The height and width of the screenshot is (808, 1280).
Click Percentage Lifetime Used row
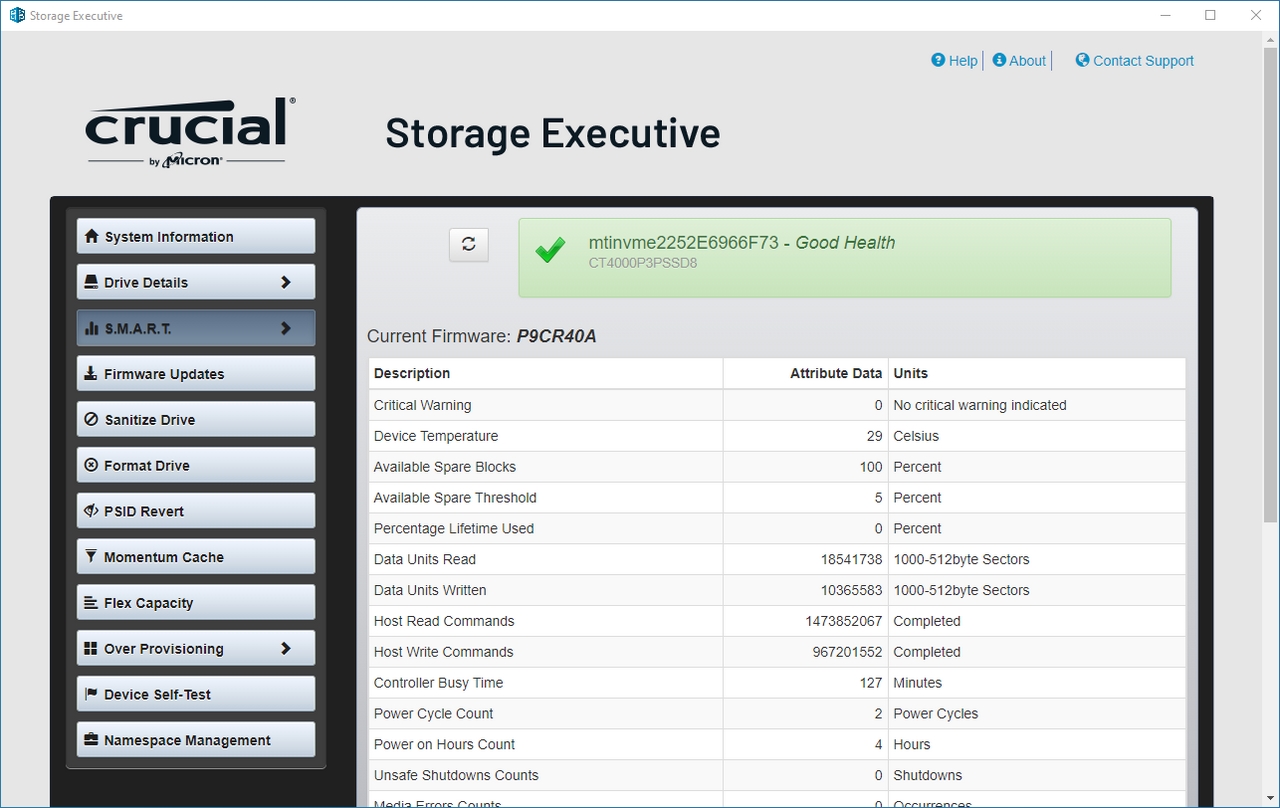click(776, 528)
